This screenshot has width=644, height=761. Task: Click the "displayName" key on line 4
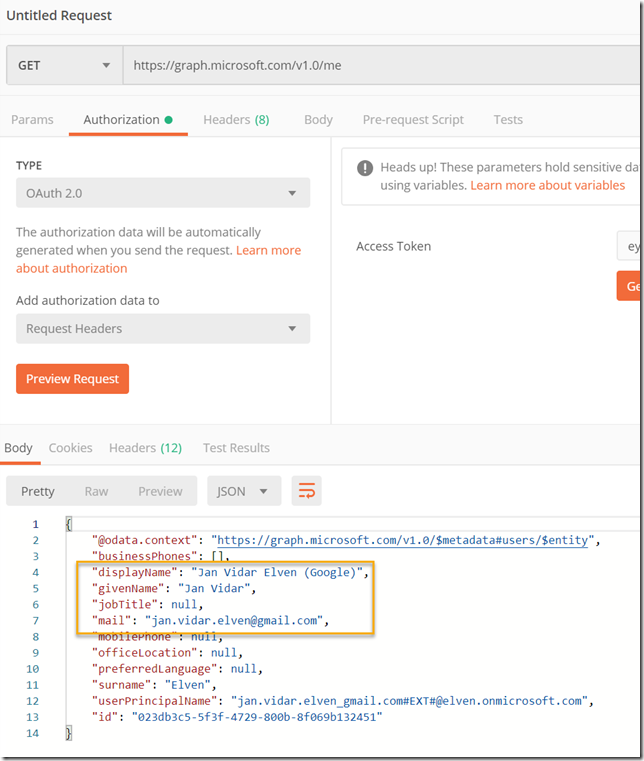135,572
